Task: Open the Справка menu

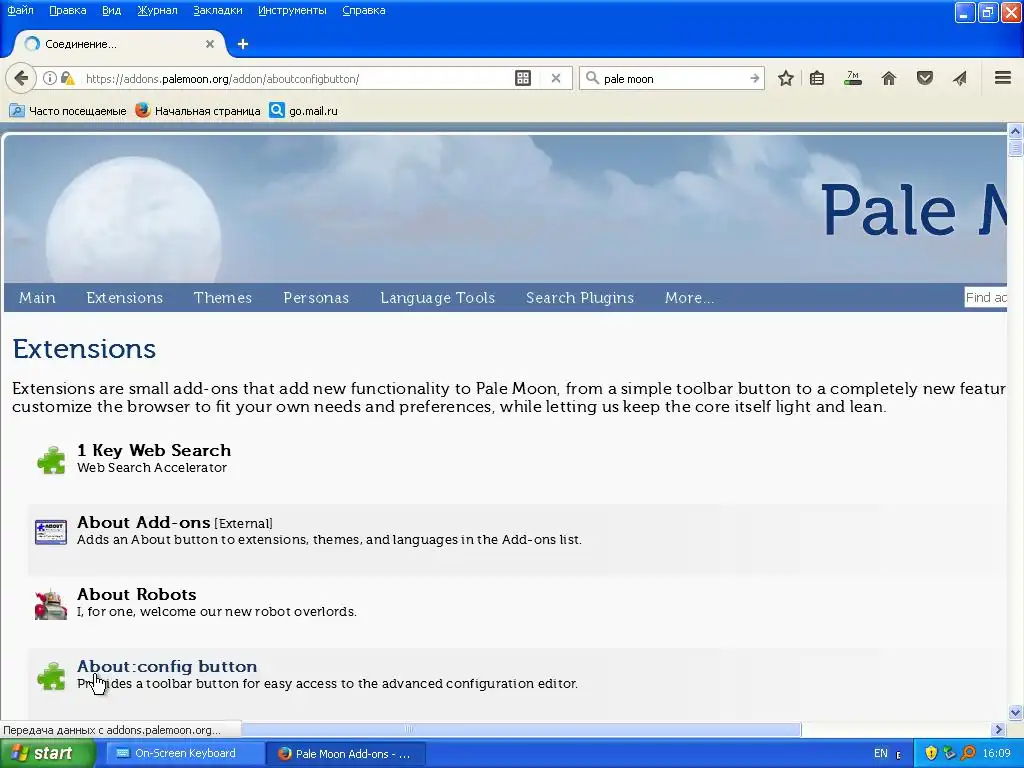Action: 364,10
